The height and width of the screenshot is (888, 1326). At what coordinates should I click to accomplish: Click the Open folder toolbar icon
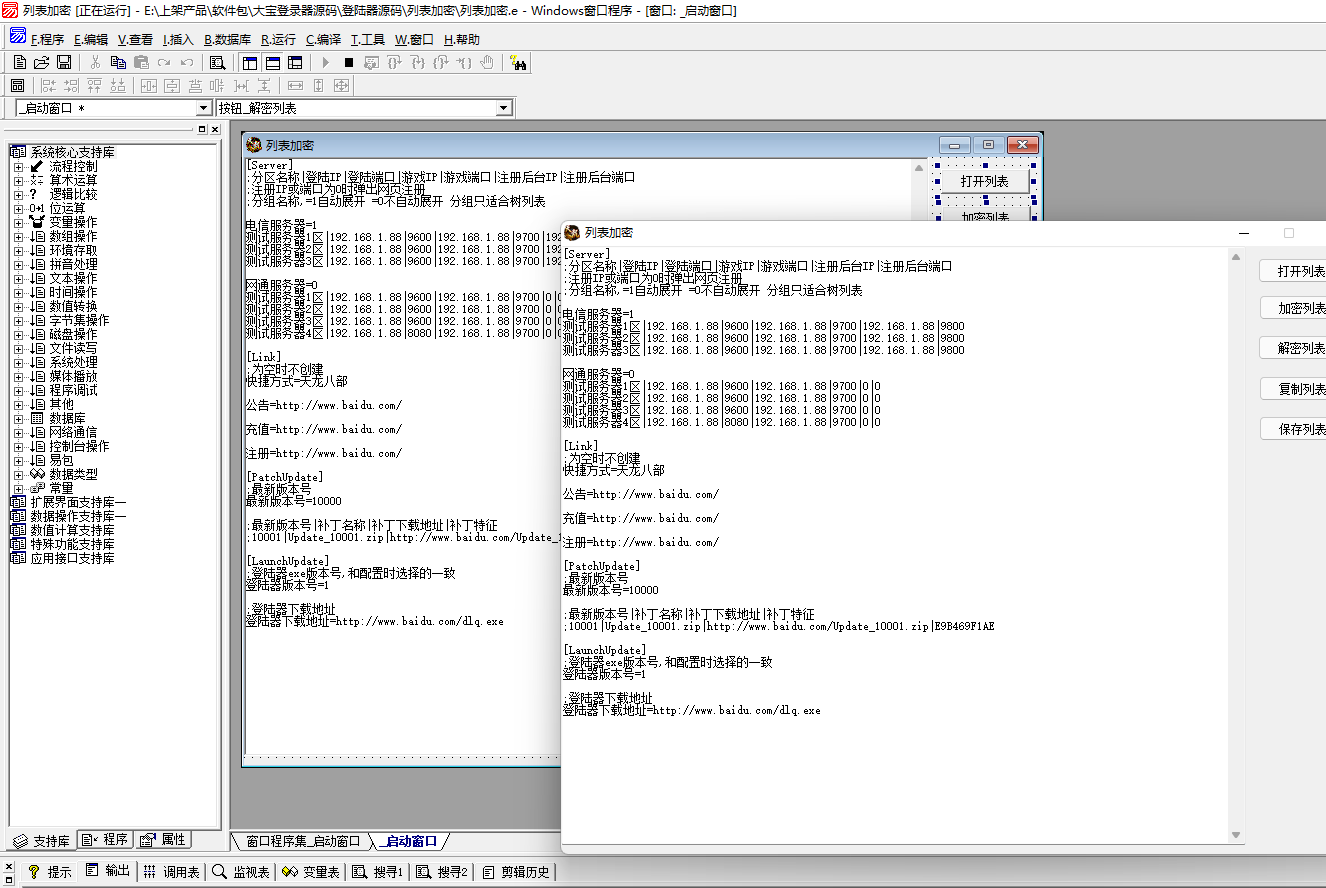(x=41, y=63)
